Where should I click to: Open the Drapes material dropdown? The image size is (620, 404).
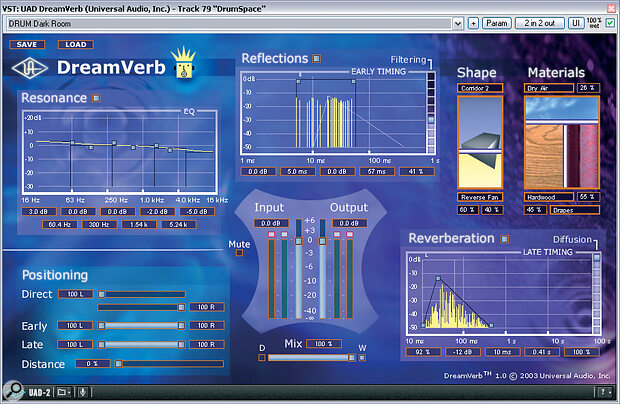click(x=575, y=210)
